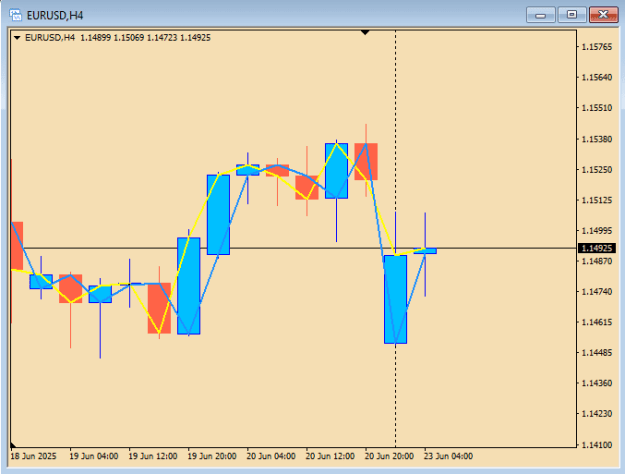Close the EURUSD,H4 chart window
Viewport: 625px width, 474px height.
coord(603,15)
